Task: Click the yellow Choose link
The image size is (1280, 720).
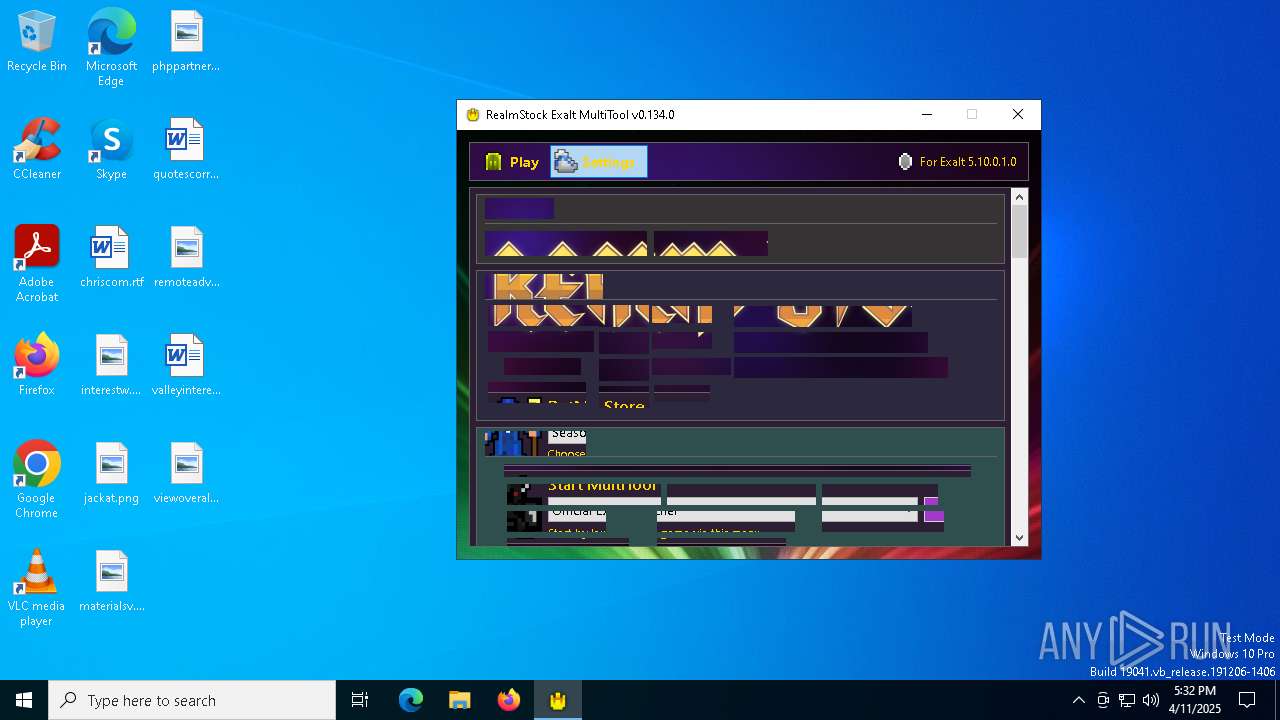Action: tap(566, 453)
